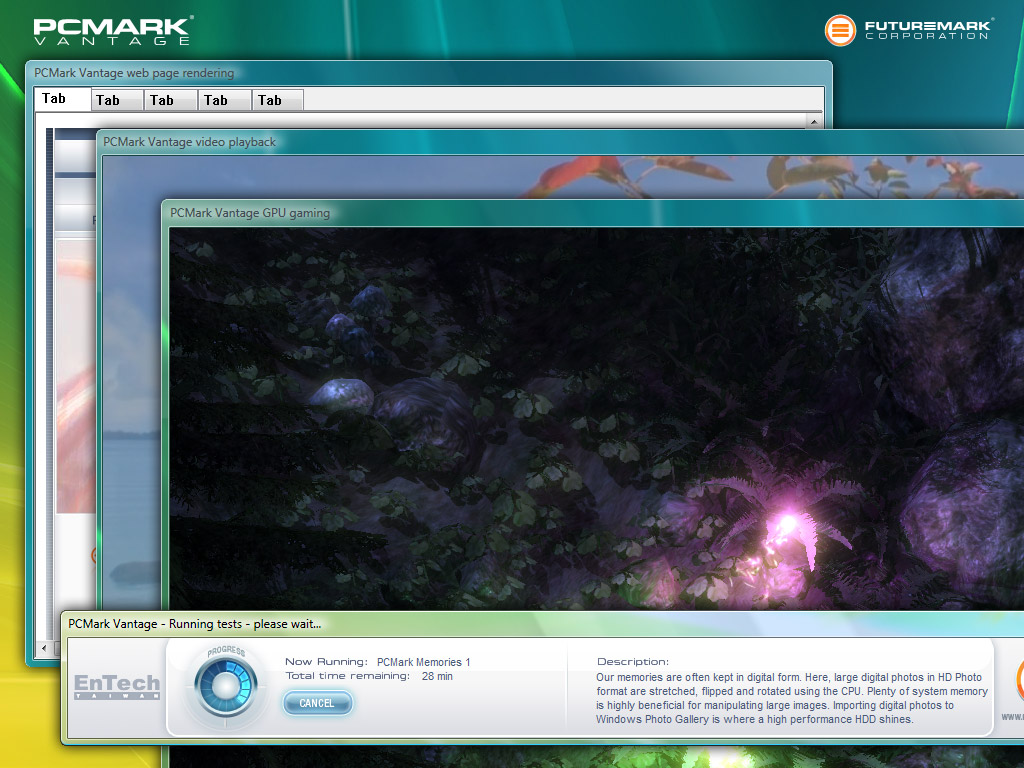Click the 'Total time remaining:' label
This screenshot has height=768, width=1024.
[x=347, y=676]
